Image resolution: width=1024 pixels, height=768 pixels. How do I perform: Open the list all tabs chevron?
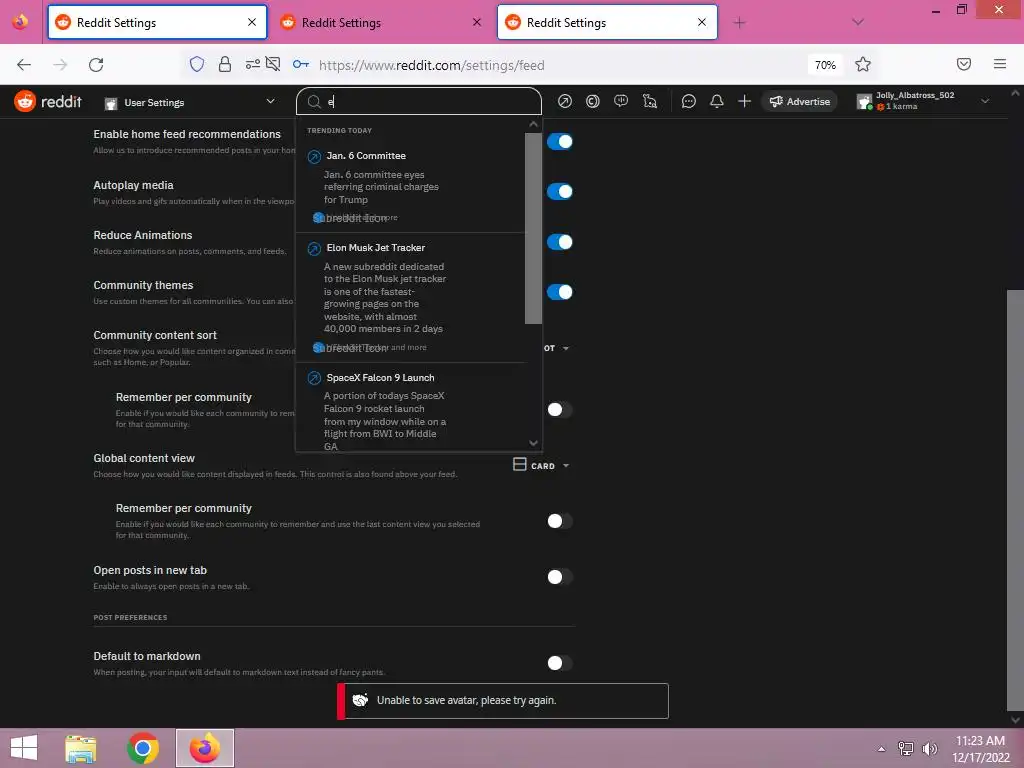(858, 22)
